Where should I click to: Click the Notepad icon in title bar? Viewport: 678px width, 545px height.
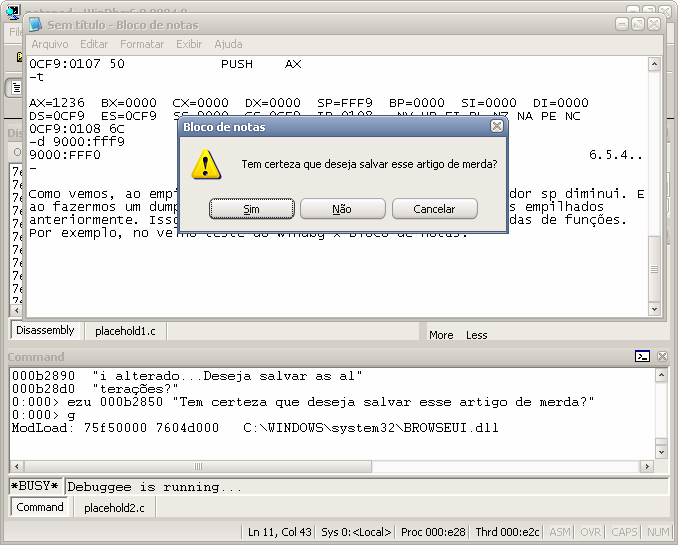[35, 24]
